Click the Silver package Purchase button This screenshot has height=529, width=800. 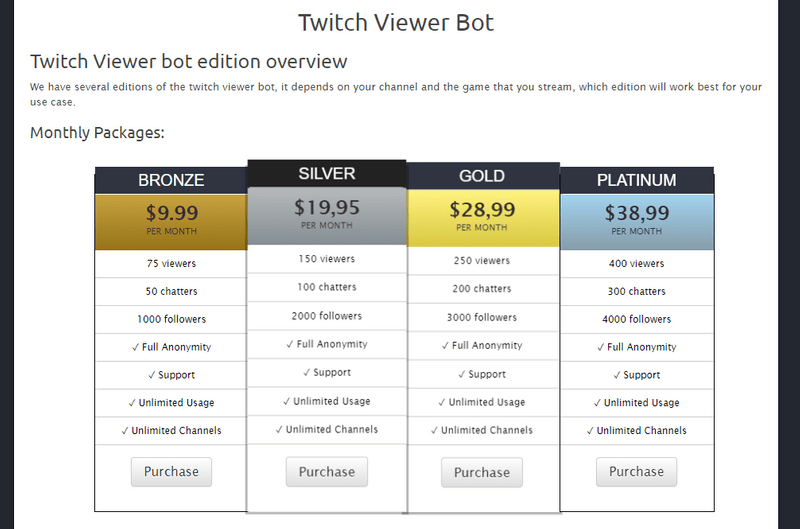tap(327, 472)
